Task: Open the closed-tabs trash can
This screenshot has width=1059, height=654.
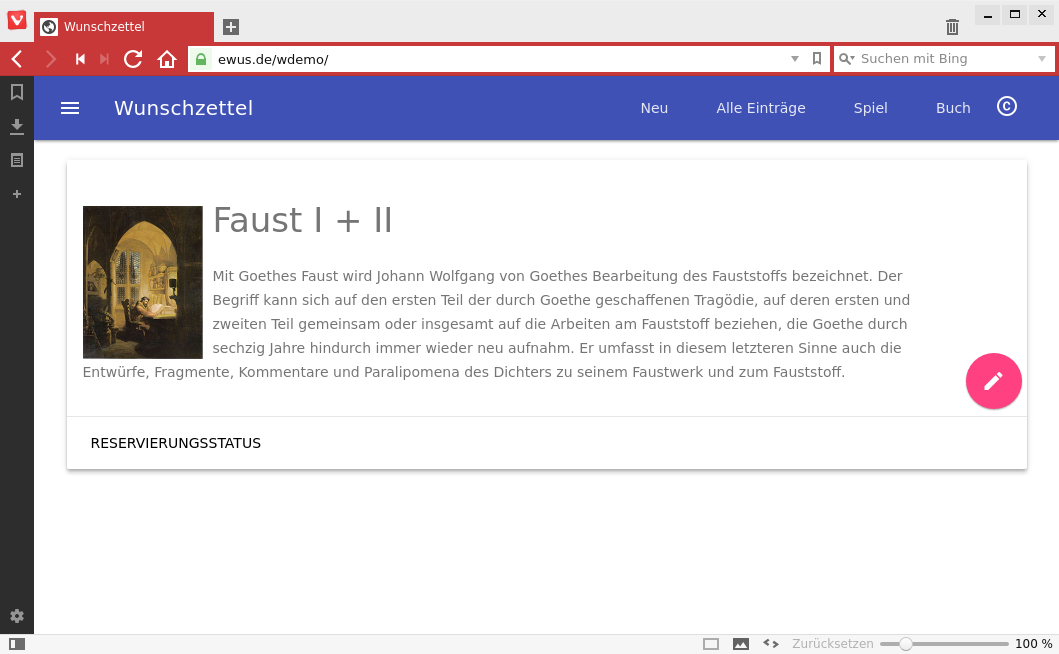Action: (x=951, y=27)
